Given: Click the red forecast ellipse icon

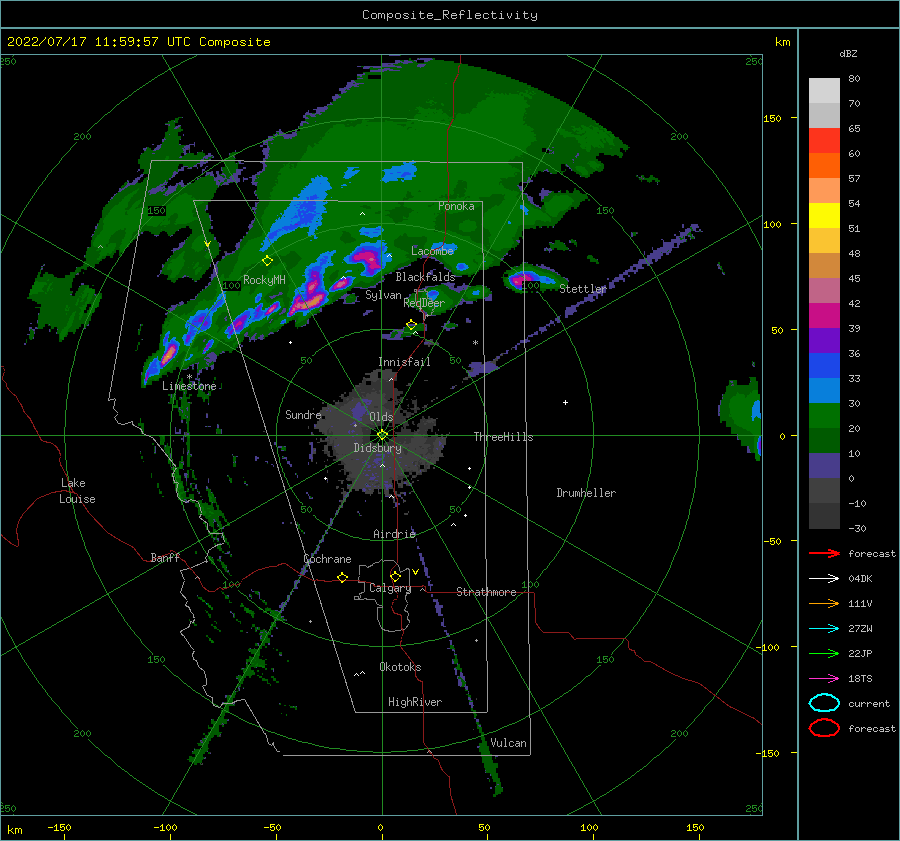Looking at the screenshot, I should [824, 728].
